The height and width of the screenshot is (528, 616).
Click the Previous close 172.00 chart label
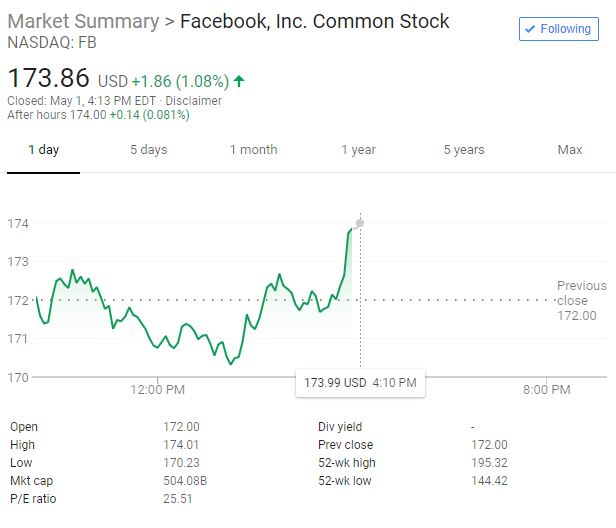pos(581,301)
